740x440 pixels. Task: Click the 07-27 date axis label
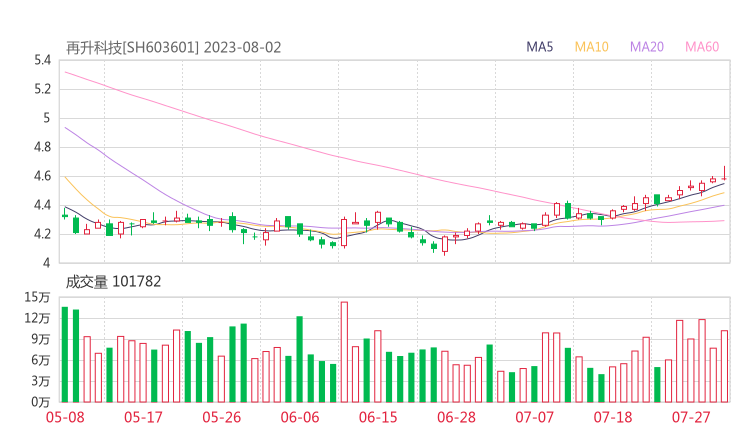tap(691, 417)
